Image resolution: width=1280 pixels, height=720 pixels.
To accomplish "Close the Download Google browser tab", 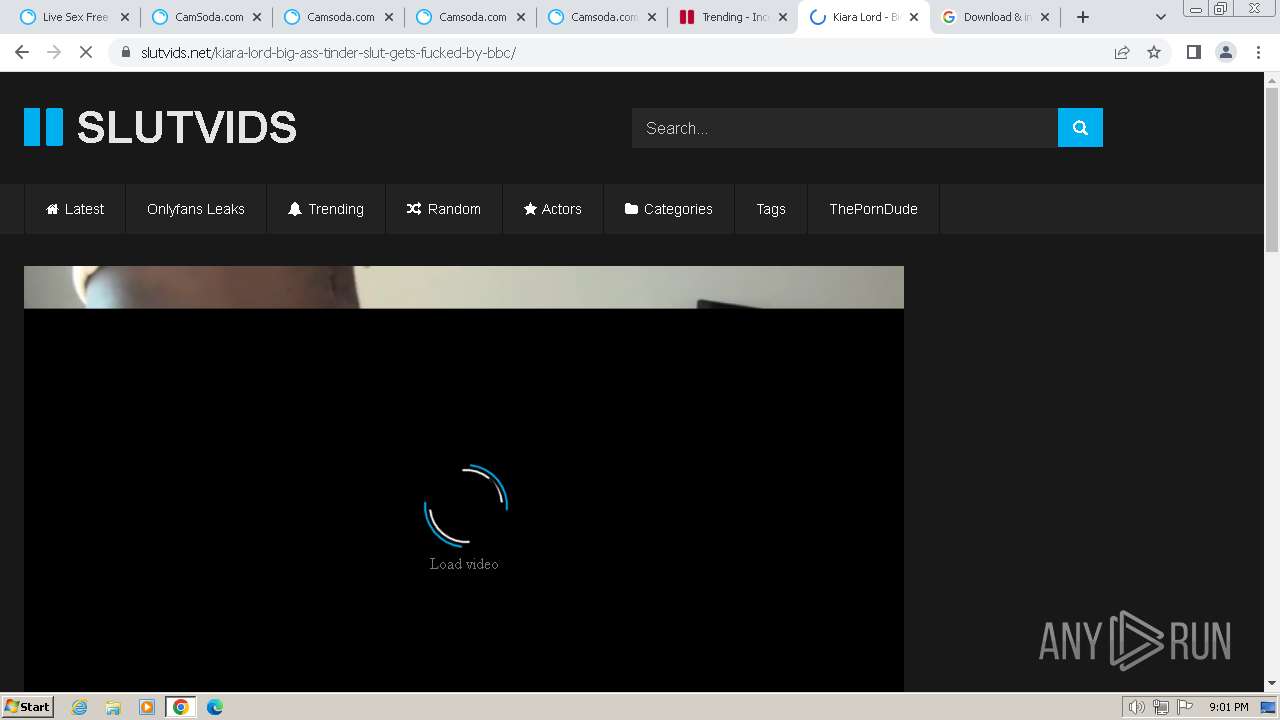I will (1046, 17).
